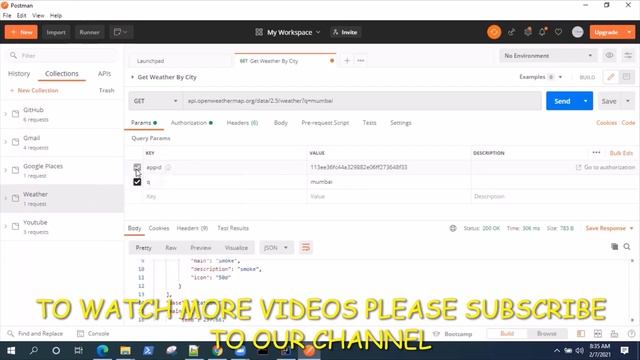Open the satellite capture requests icon
Image resolution: width=640 pixels, height=360 pixels.
click(x=511, y=32)
